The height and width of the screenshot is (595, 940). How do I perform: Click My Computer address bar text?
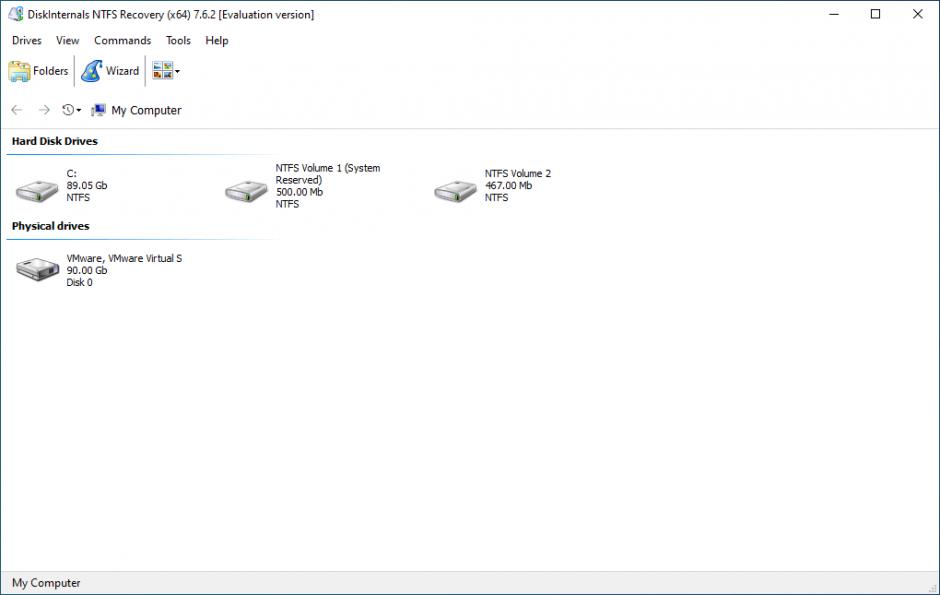pyautogui.click(x=146, y=110)
